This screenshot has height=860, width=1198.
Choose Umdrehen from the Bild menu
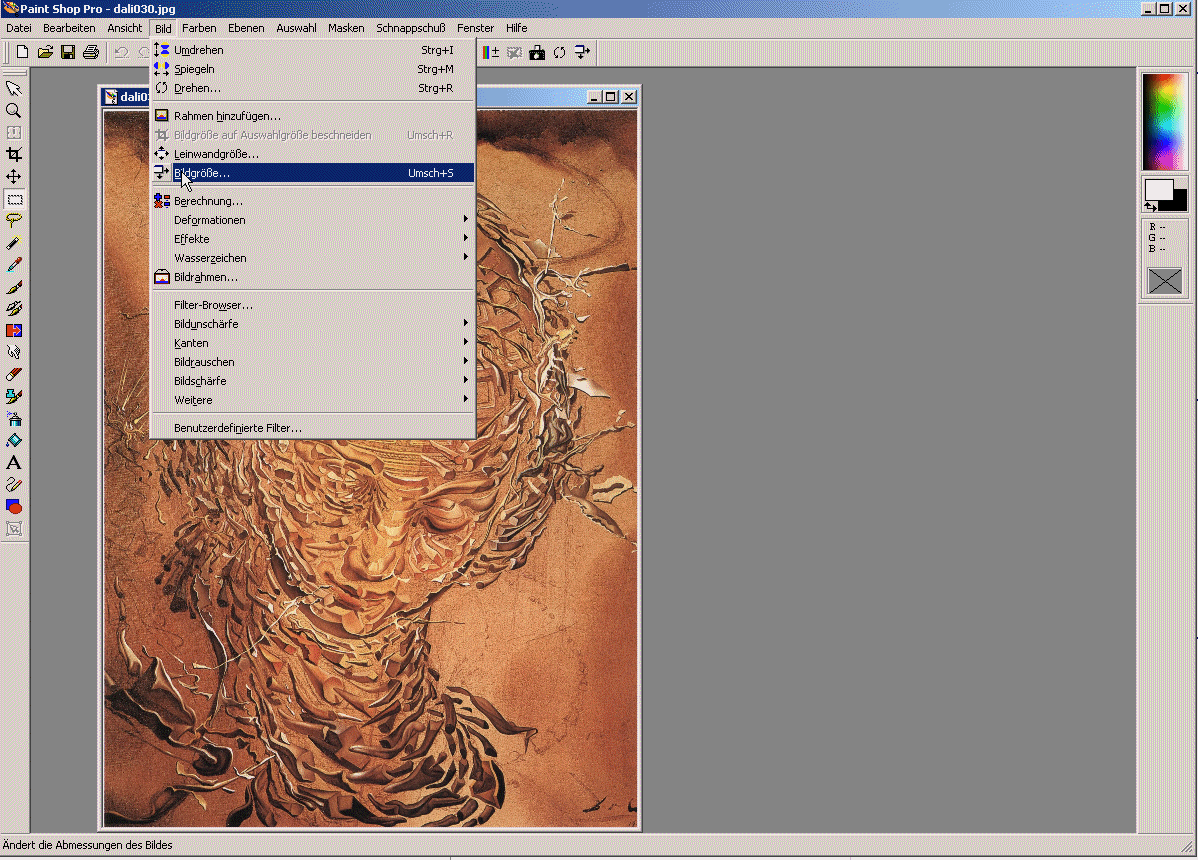click(313, 50)
